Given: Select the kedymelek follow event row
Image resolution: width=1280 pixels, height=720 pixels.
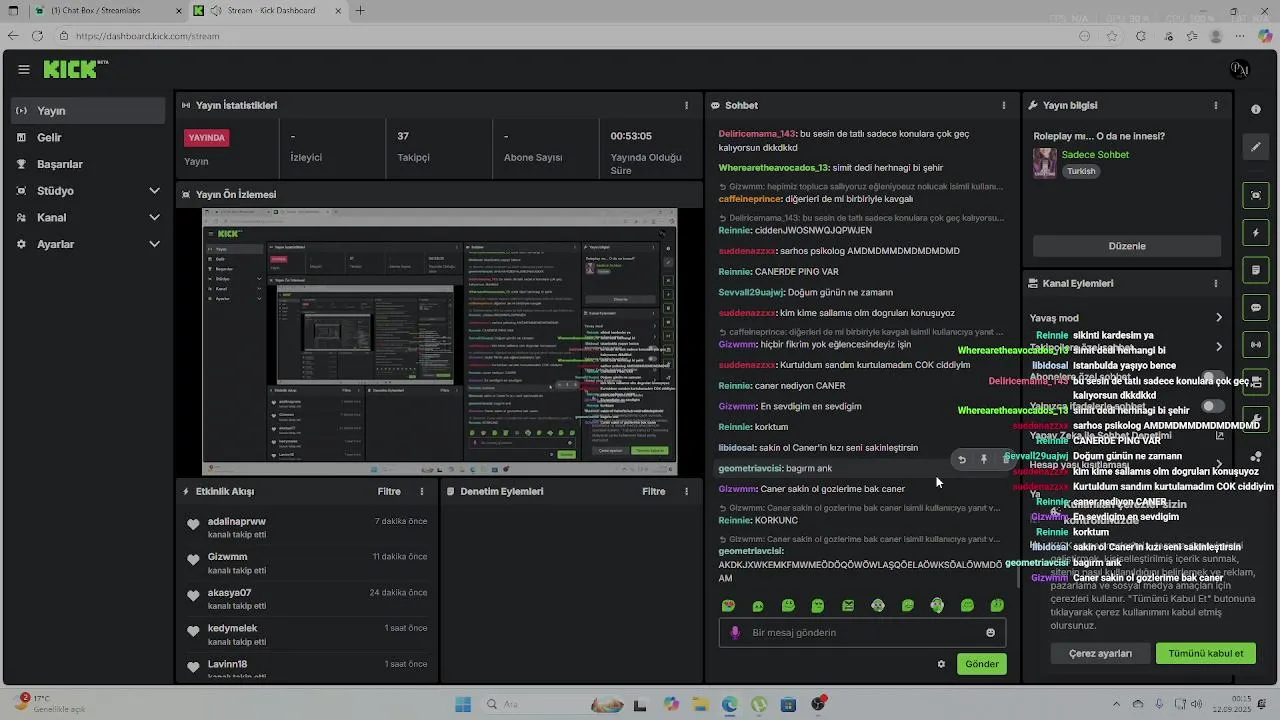Looking at the screenshot, I should tap(307, 635).
